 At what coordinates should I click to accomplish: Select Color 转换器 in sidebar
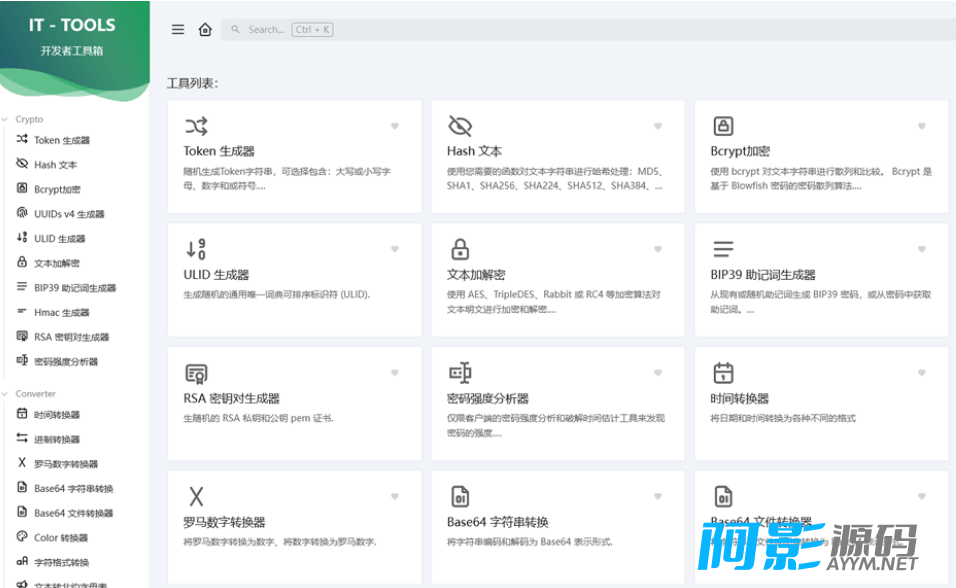[60, 538]
